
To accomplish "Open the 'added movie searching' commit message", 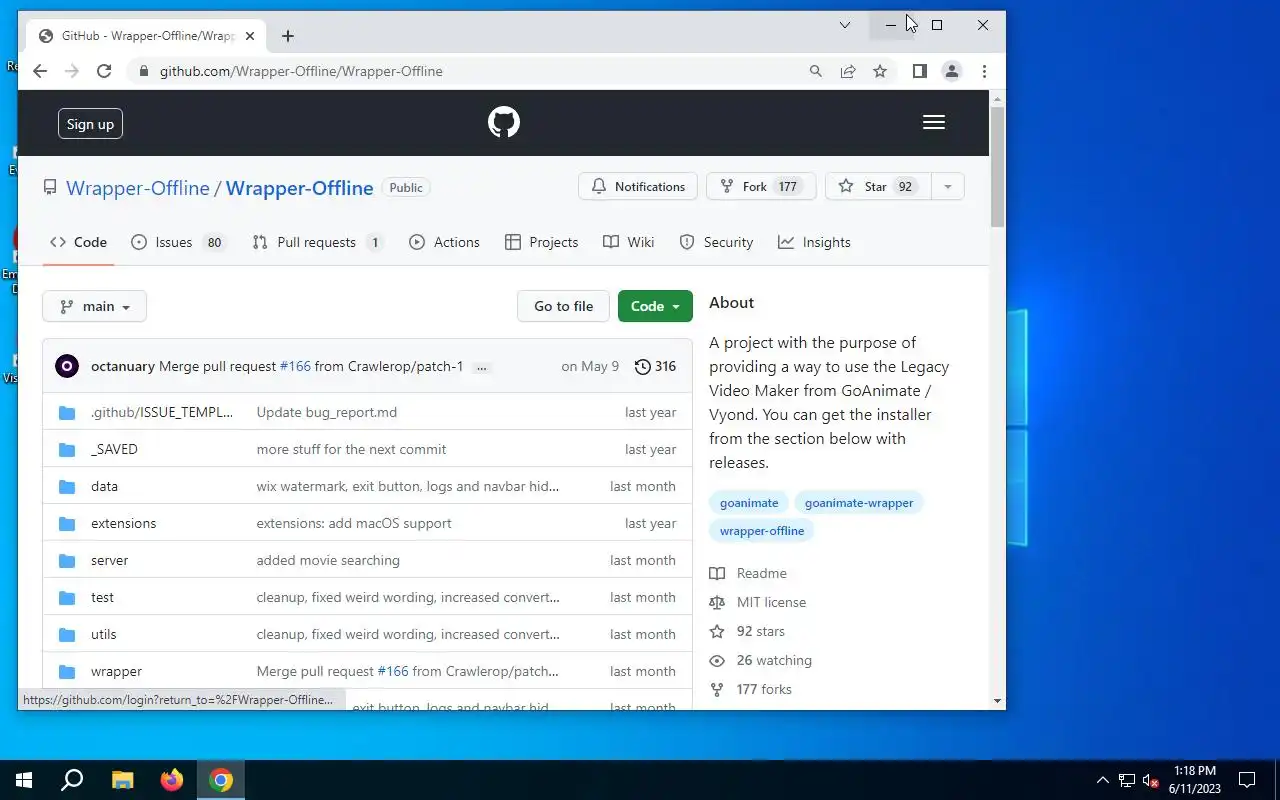I will [x=328, y=560].
